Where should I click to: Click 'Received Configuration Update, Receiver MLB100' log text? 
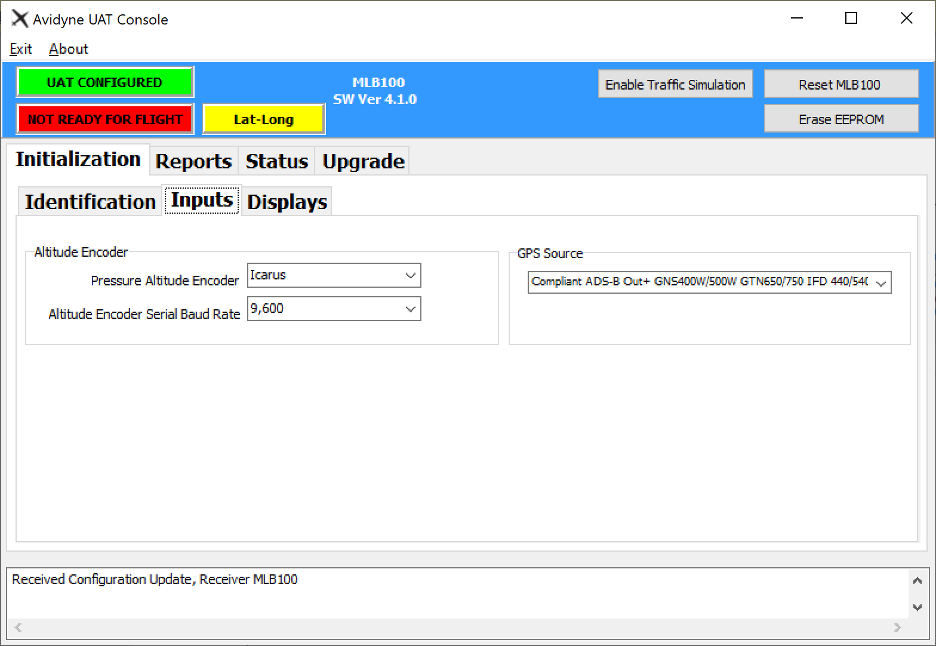pos(155,579)
